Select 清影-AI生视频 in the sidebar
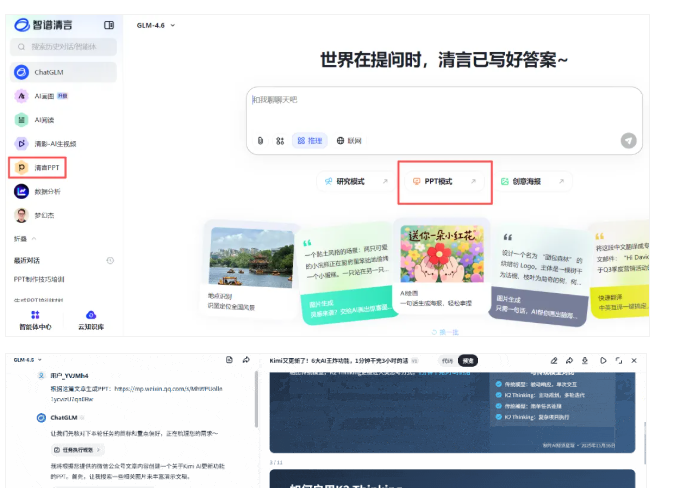The height and width of the screenshot is (488, 681). click(56, 143)
